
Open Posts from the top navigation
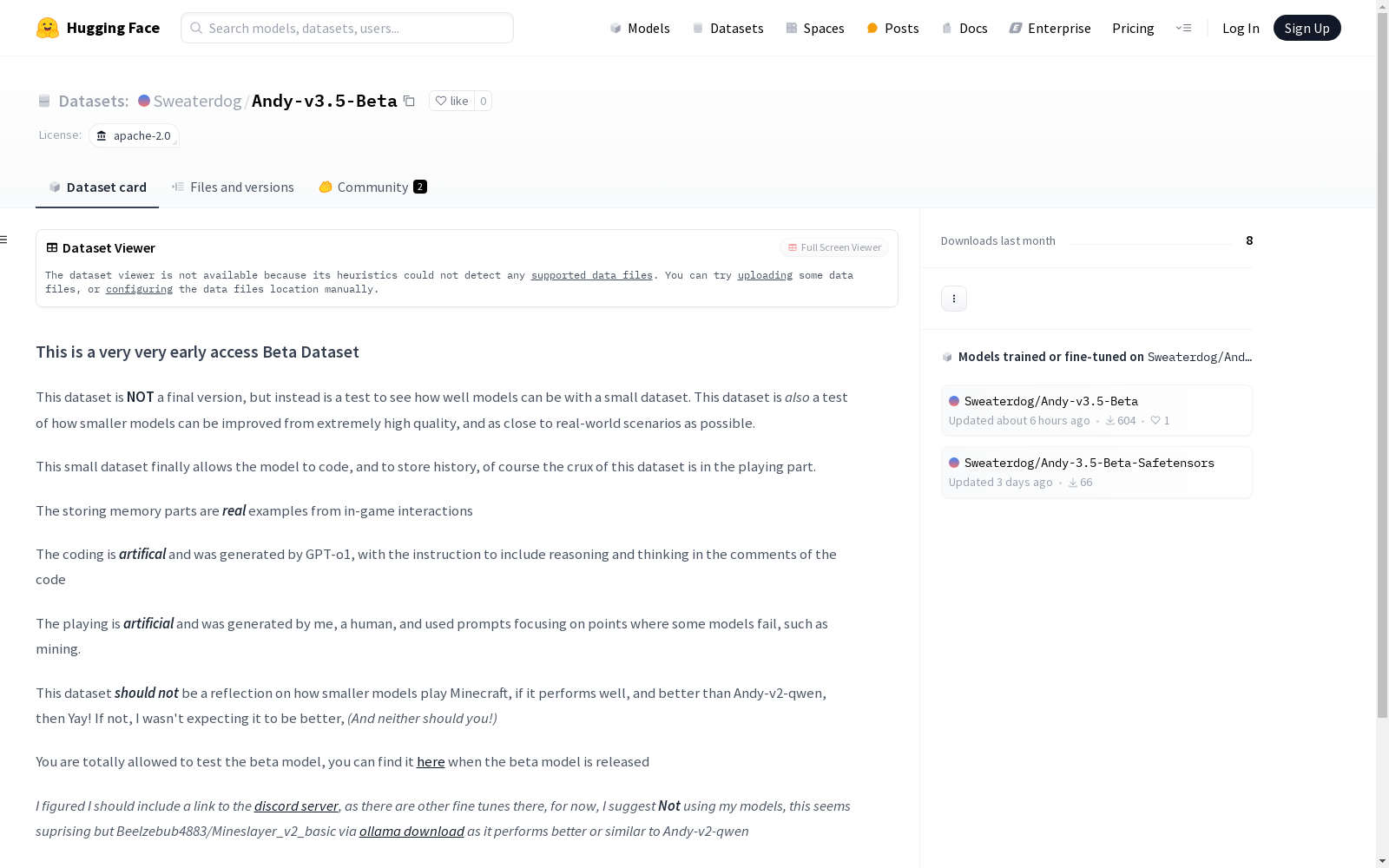click(x=892, y=28)
